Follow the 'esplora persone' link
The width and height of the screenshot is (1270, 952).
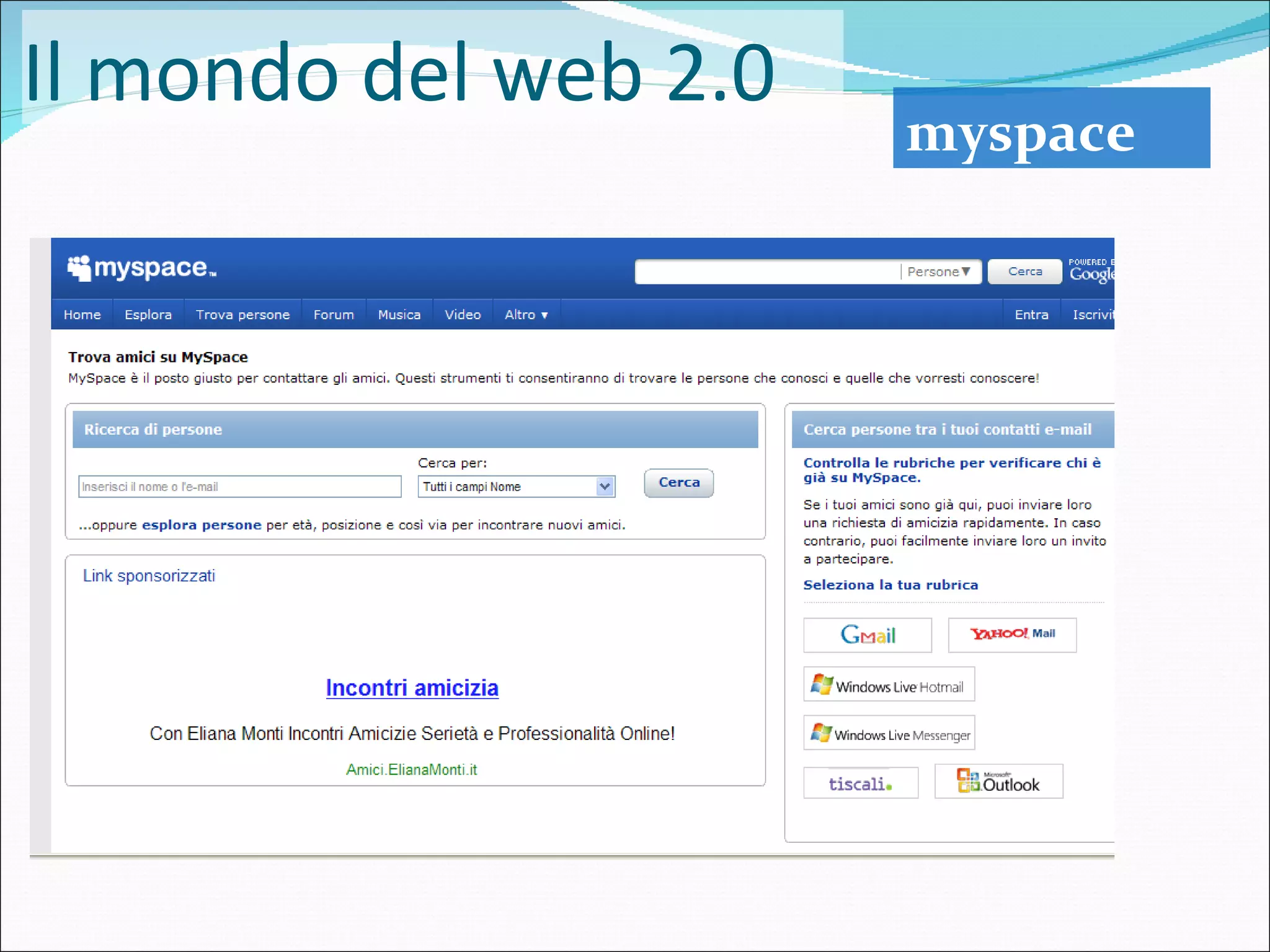point(202,525)
